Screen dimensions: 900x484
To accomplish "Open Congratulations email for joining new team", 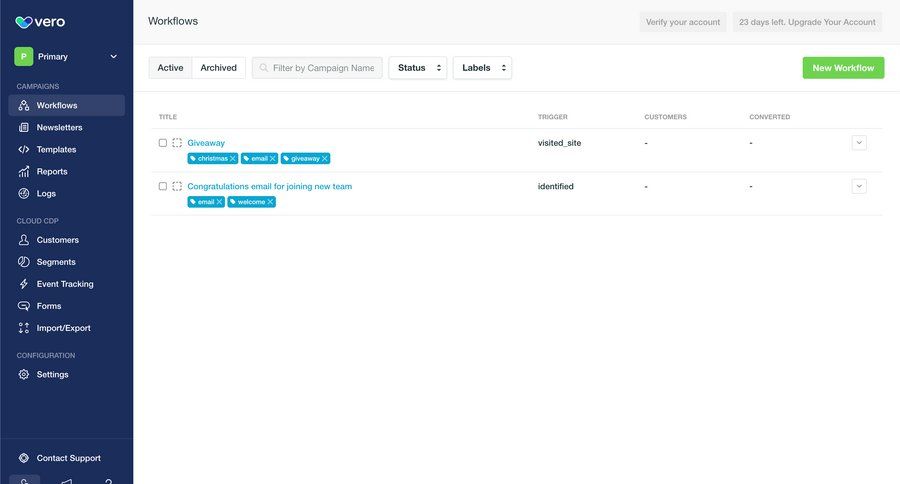I will pos(270,187).
